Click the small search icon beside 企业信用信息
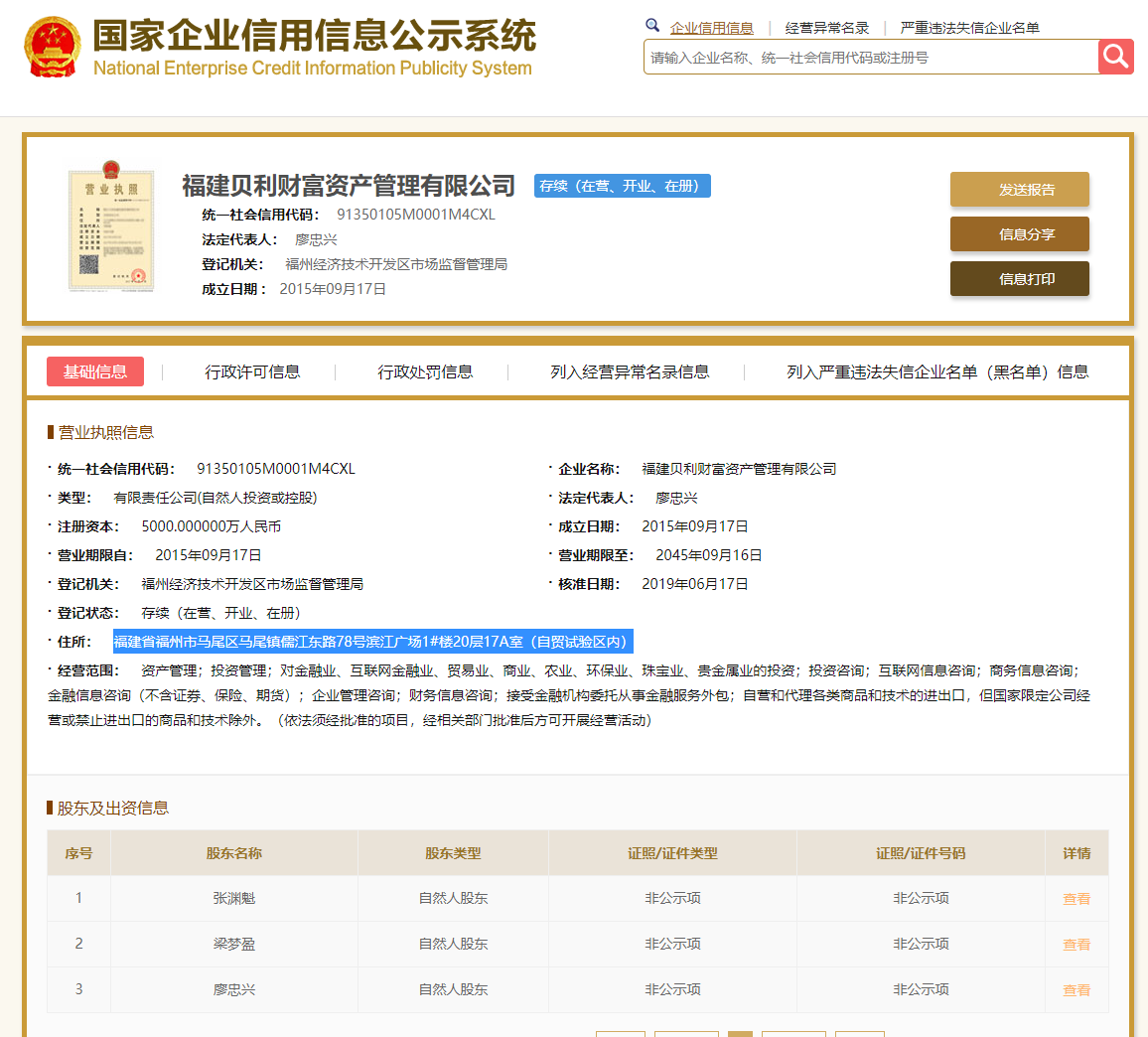This screenshot has width=1148, height=1037. 652,26
